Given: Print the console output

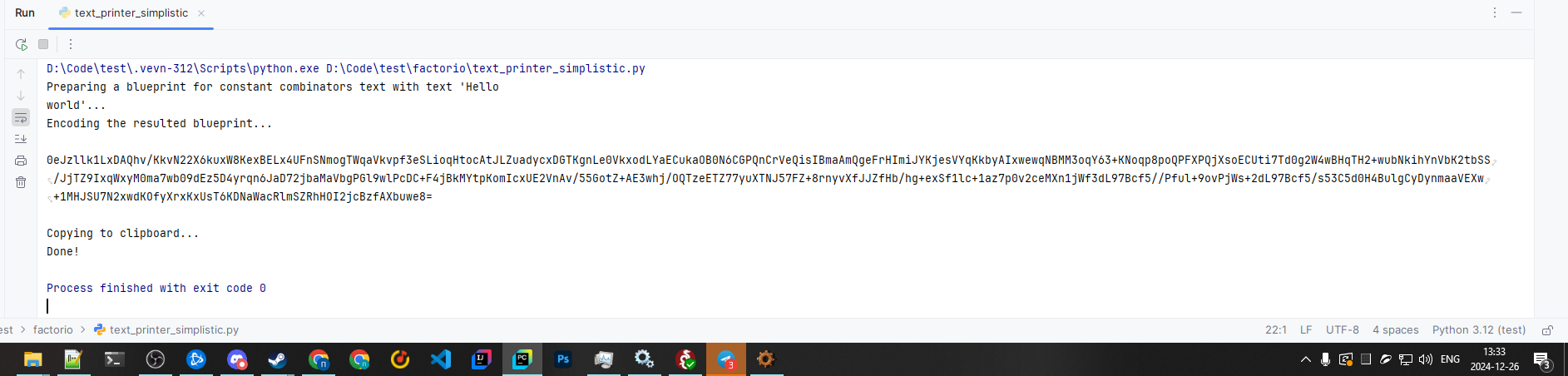Looking at the screenshot, I should 21,161.
